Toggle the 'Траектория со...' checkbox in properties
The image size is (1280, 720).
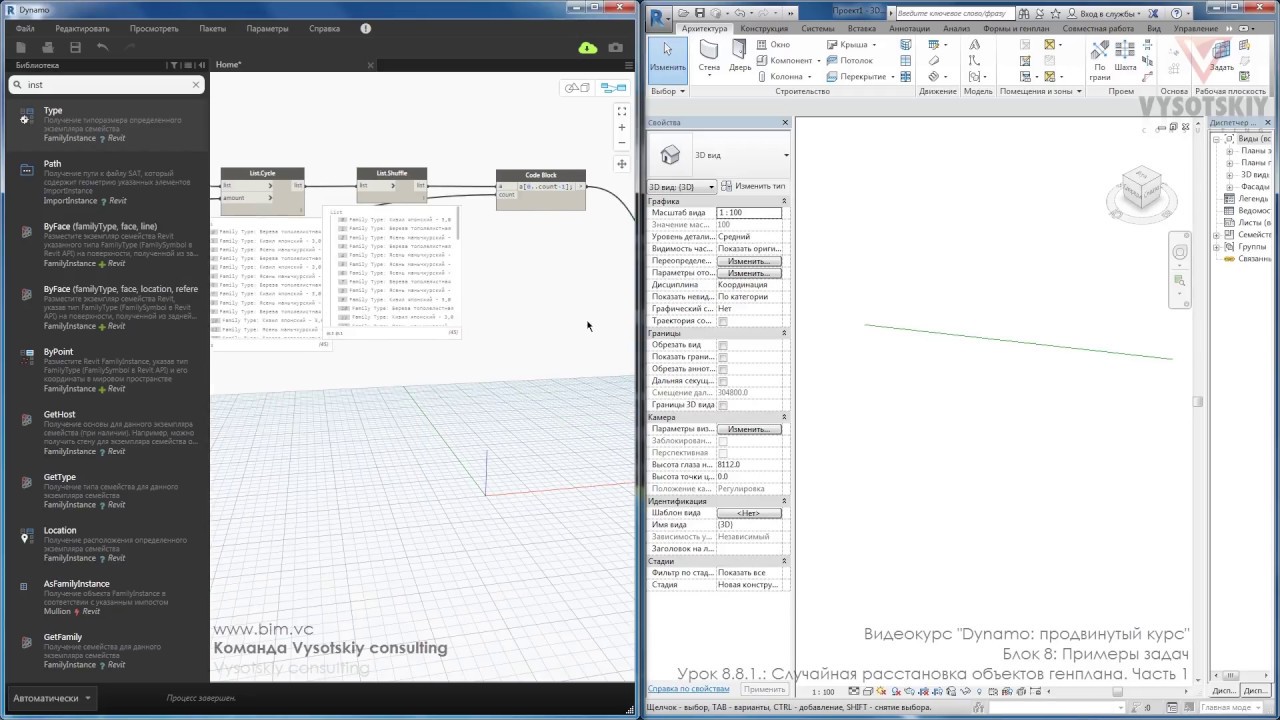(723, 321)
